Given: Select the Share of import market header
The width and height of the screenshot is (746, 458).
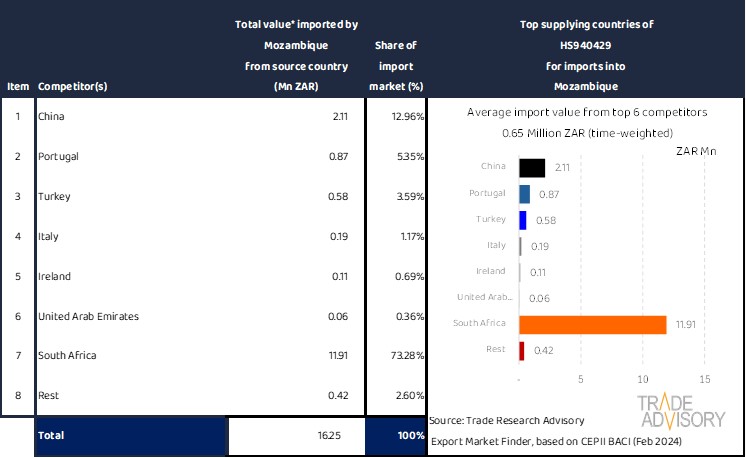Looking at the screenshot, I should tap(396, 66).
